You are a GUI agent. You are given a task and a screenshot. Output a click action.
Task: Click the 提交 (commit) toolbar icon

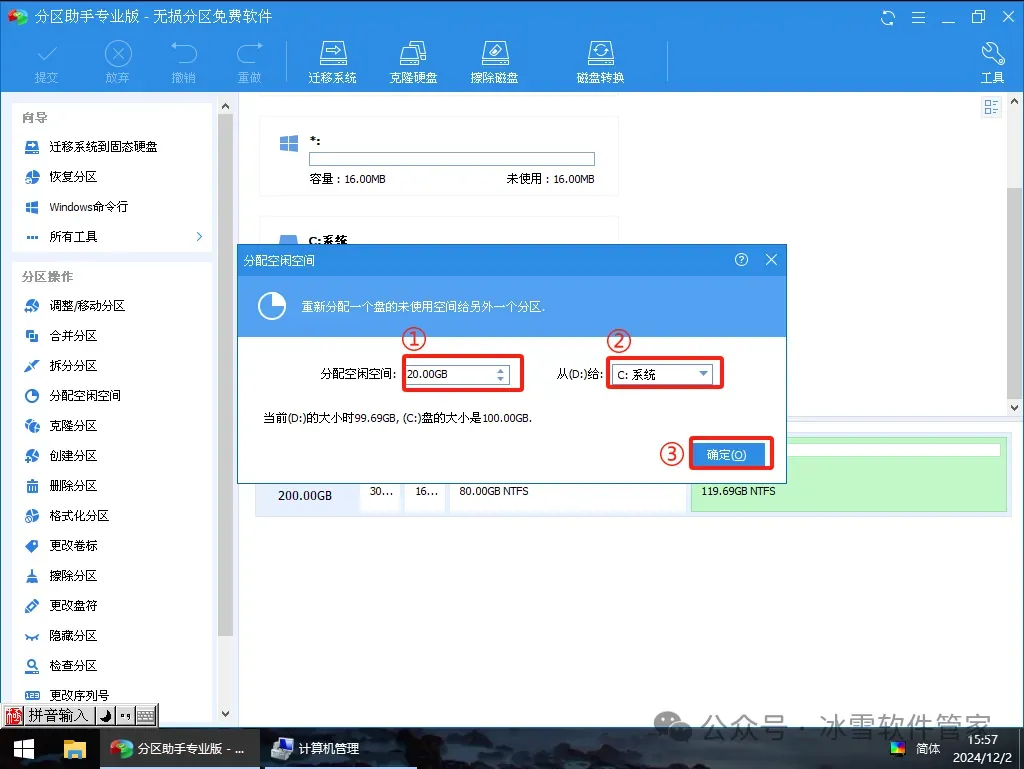coord(46,63)
